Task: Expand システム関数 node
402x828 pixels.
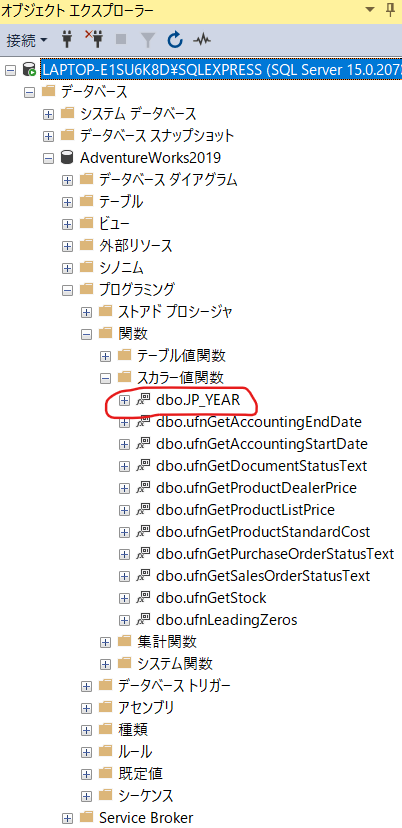Action: coord(106,664)
